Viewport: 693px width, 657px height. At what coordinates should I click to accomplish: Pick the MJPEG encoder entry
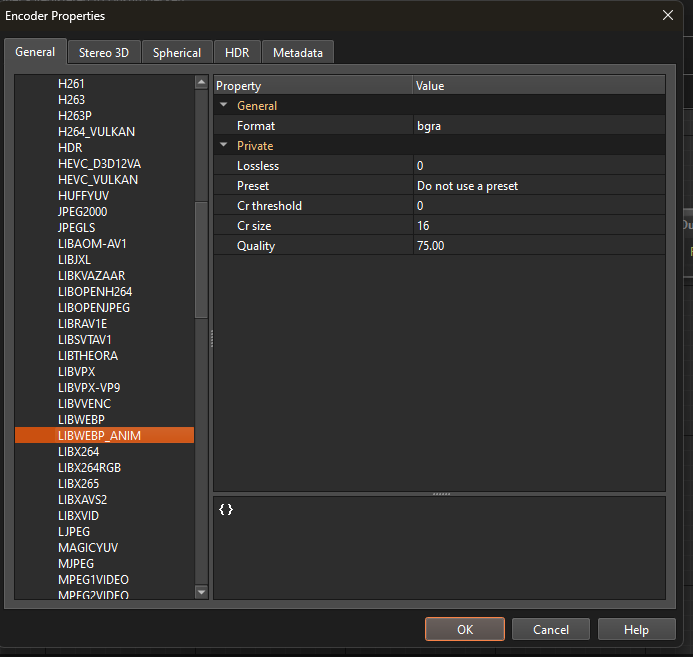coord(76,564)
